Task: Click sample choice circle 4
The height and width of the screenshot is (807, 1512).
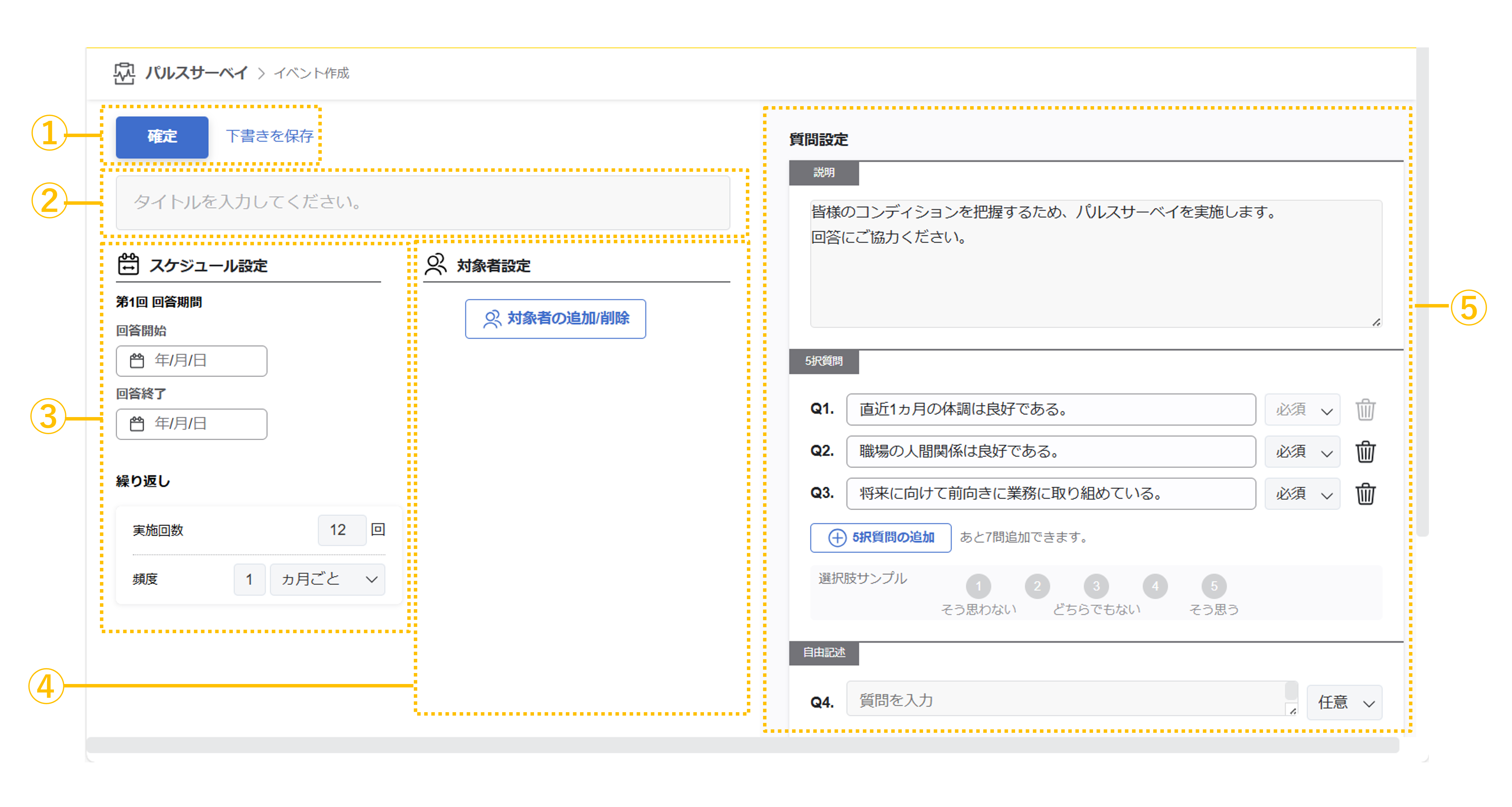Action: coord(1155,586)
